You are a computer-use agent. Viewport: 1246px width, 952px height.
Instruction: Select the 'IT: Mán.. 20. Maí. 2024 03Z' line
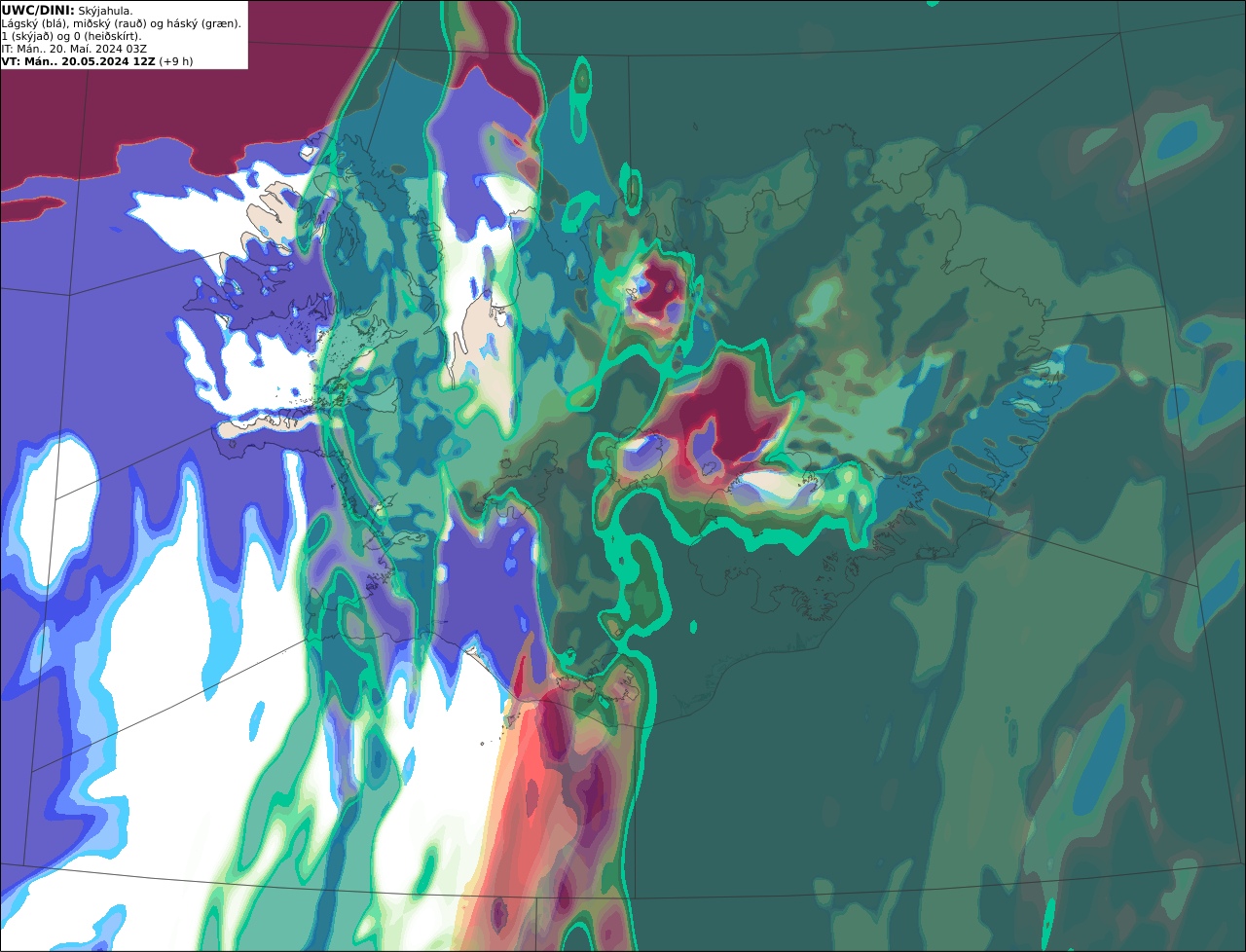point(74,49)
